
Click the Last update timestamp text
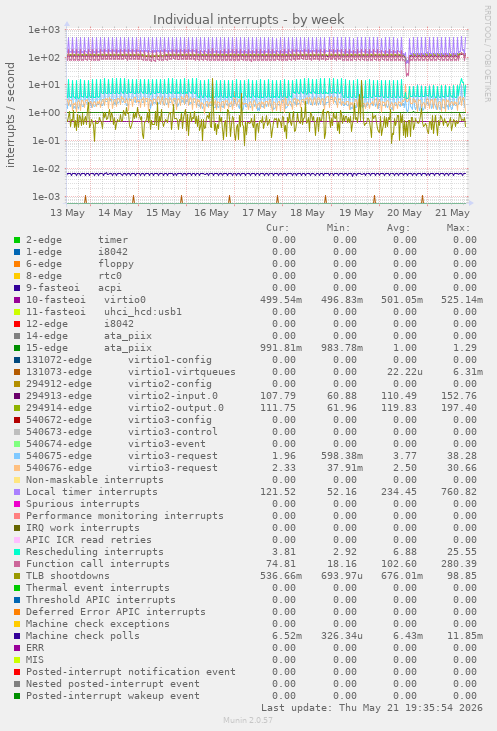pyautogui.click(x=372, y=708)
